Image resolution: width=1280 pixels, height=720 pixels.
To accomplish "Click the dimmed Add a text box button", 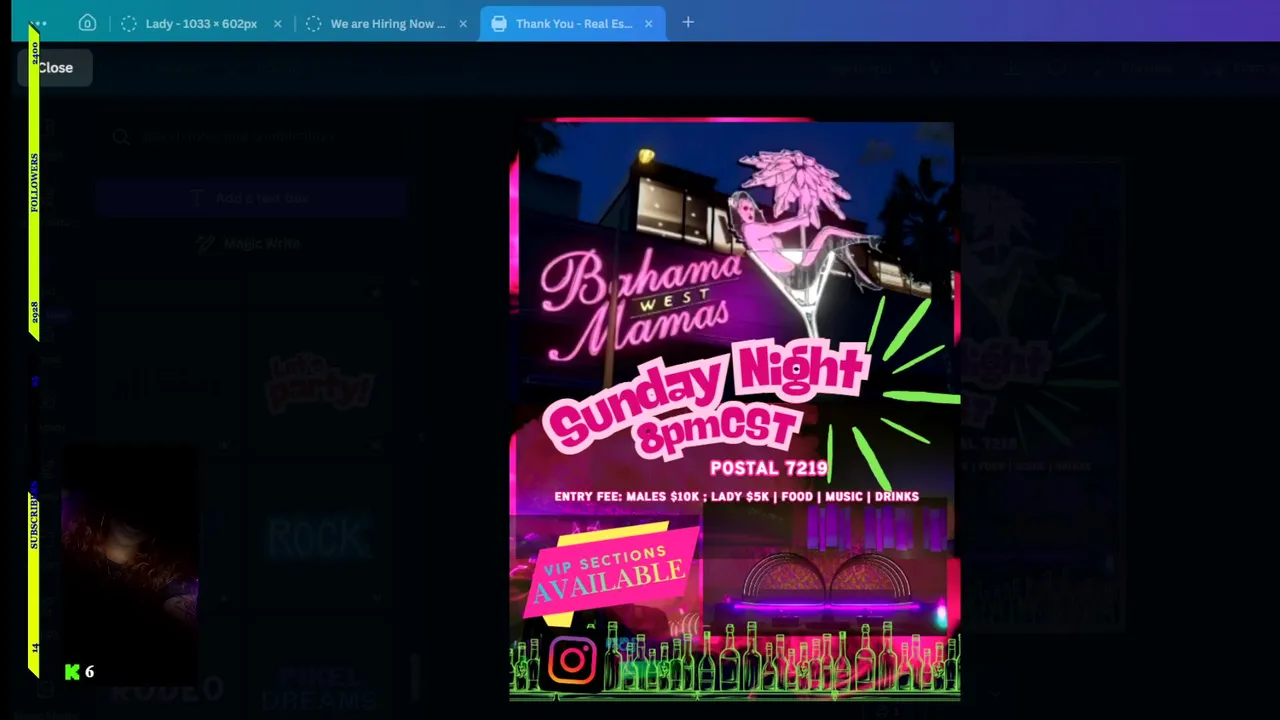I will pos(250,198).
